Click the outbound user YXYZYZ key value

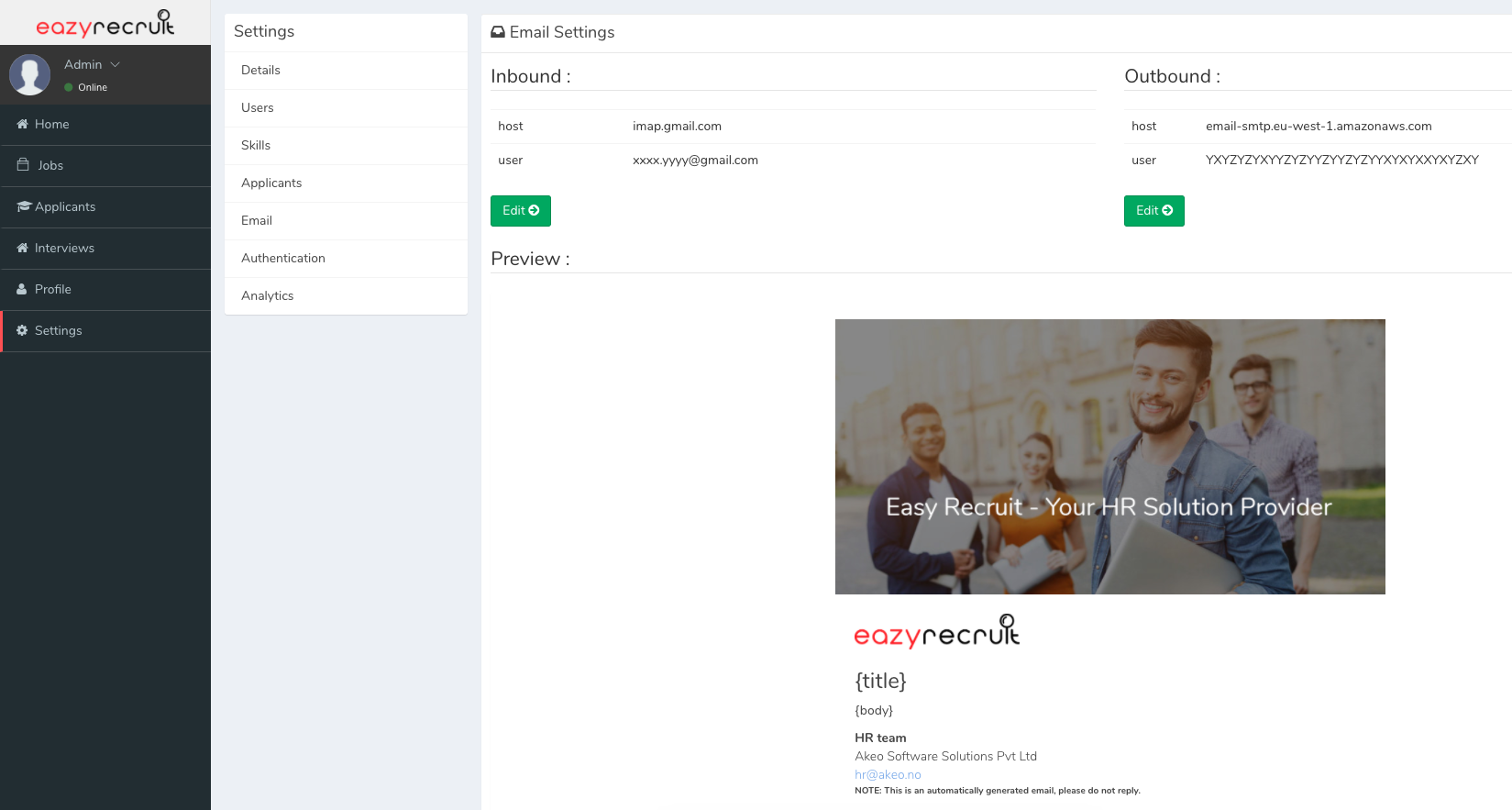pos(1342,161)
